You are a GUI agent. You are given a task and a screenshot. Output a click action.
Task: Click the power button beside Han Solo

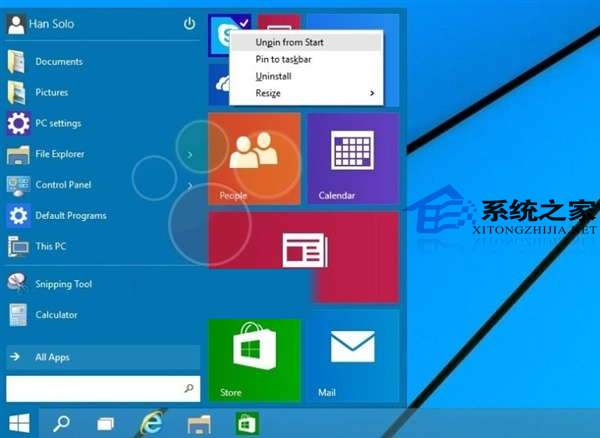coord(190,23)
